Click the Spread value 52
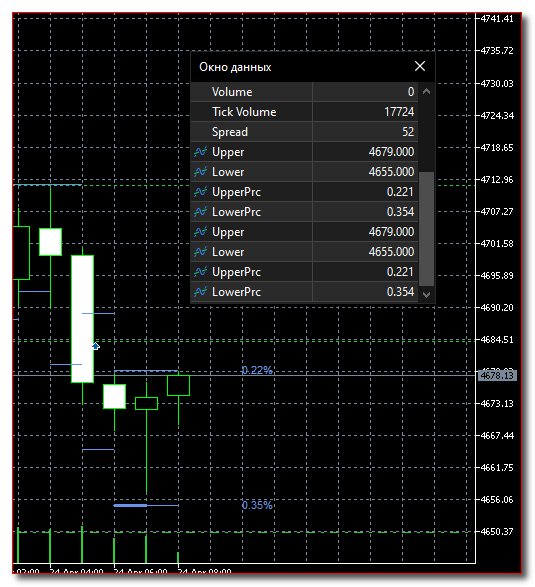 click(x=408, y=132)
